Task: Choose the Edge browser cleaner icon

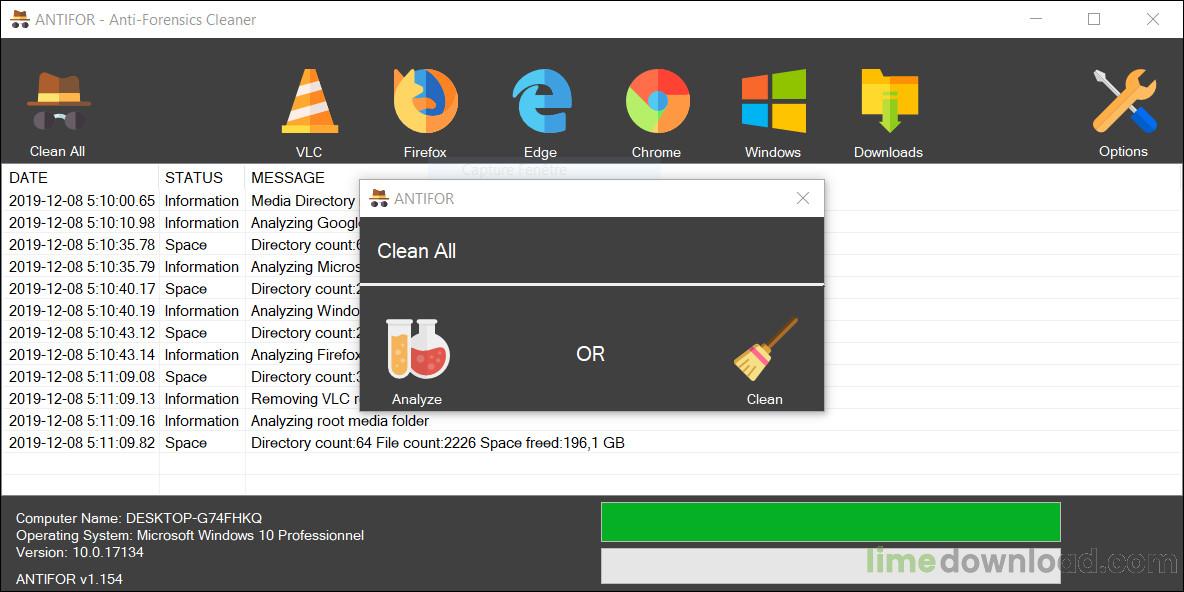Action: point(540,104)
